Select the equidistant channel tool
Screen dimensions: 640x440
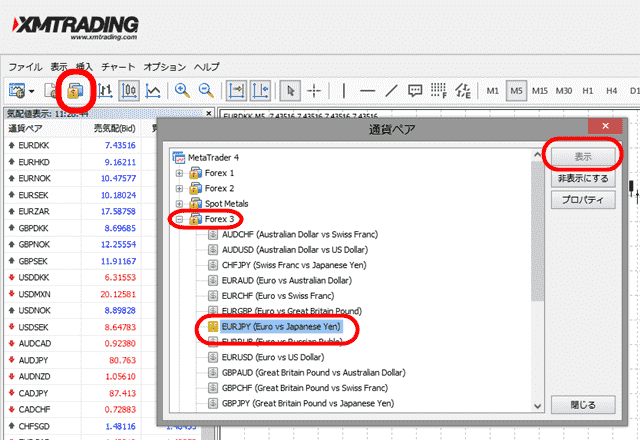point(463,91)
